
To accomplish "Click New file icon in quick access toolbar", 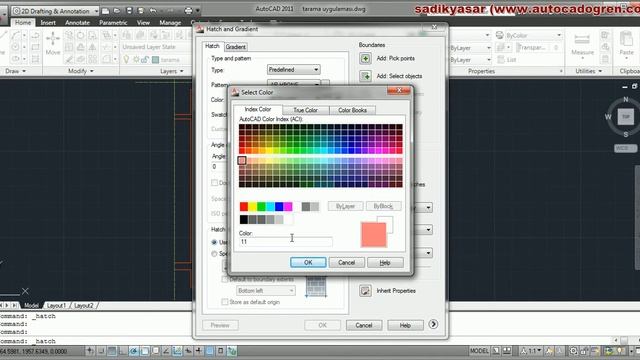I will click(105, 11).
